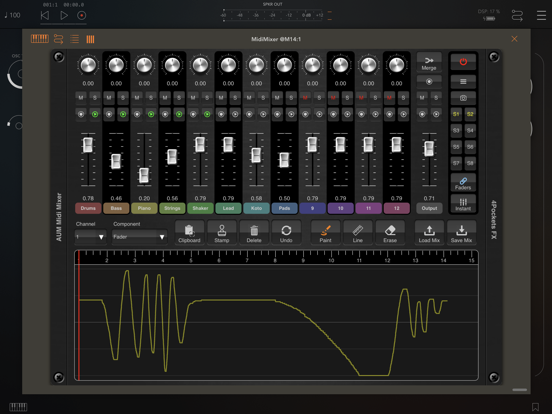The width and height of the screenshot is (552, 414).
Task: Toggle the red power button
Action: [x=463, y=62]
